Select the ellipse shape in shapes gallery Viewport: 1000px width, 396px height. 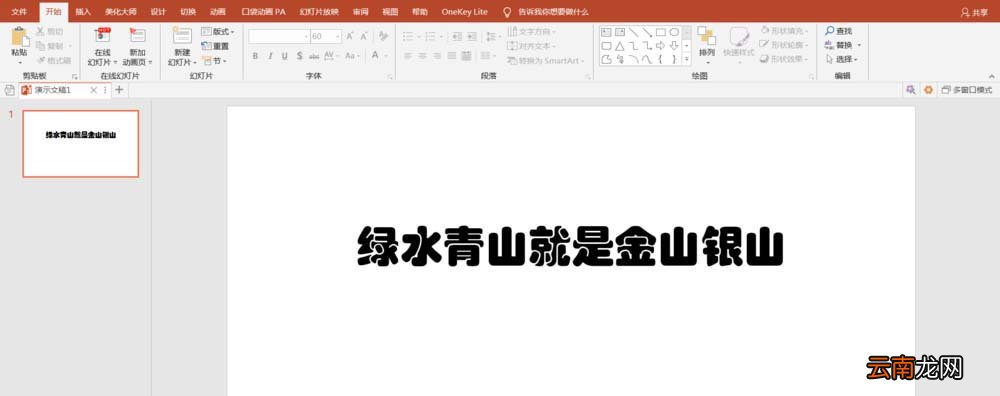point(674,32)
